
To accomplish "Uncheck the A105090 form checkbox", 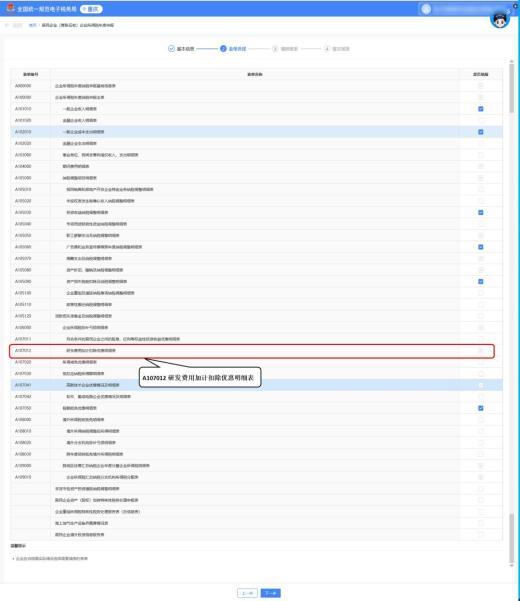I will (481, 281).
